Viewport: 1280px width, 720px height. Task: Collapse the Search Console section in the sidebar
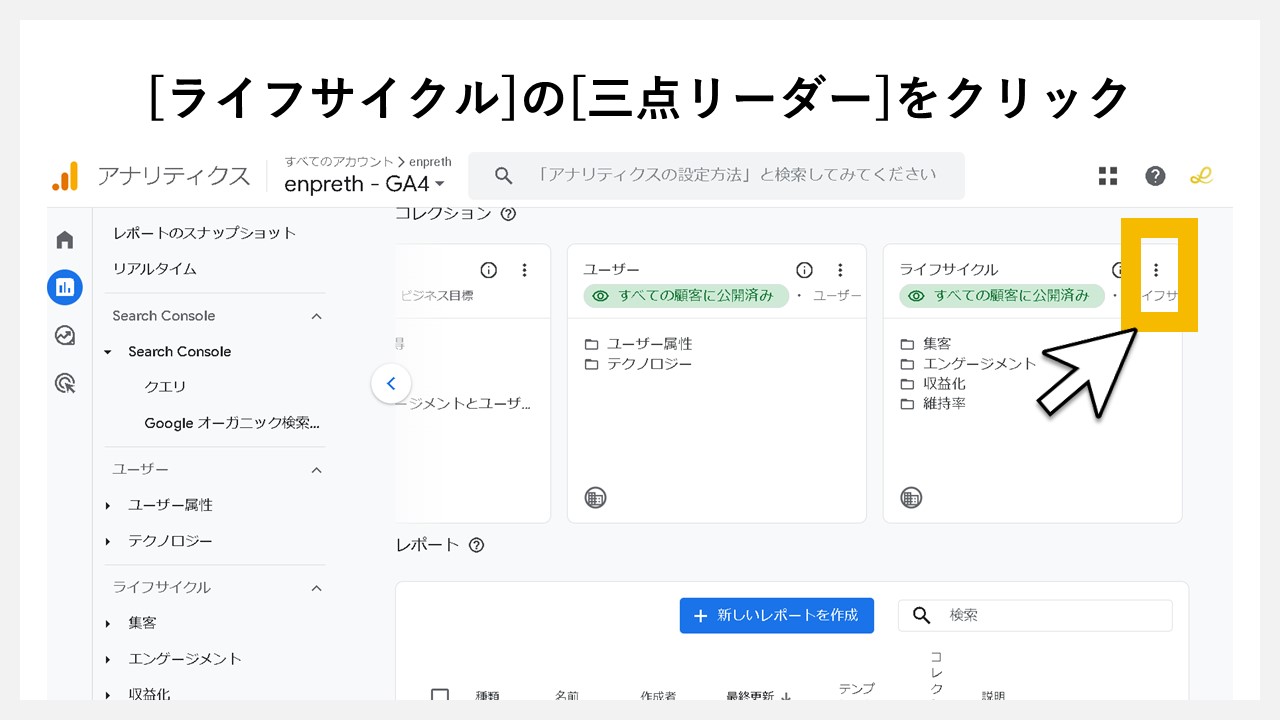pos(316,315)
